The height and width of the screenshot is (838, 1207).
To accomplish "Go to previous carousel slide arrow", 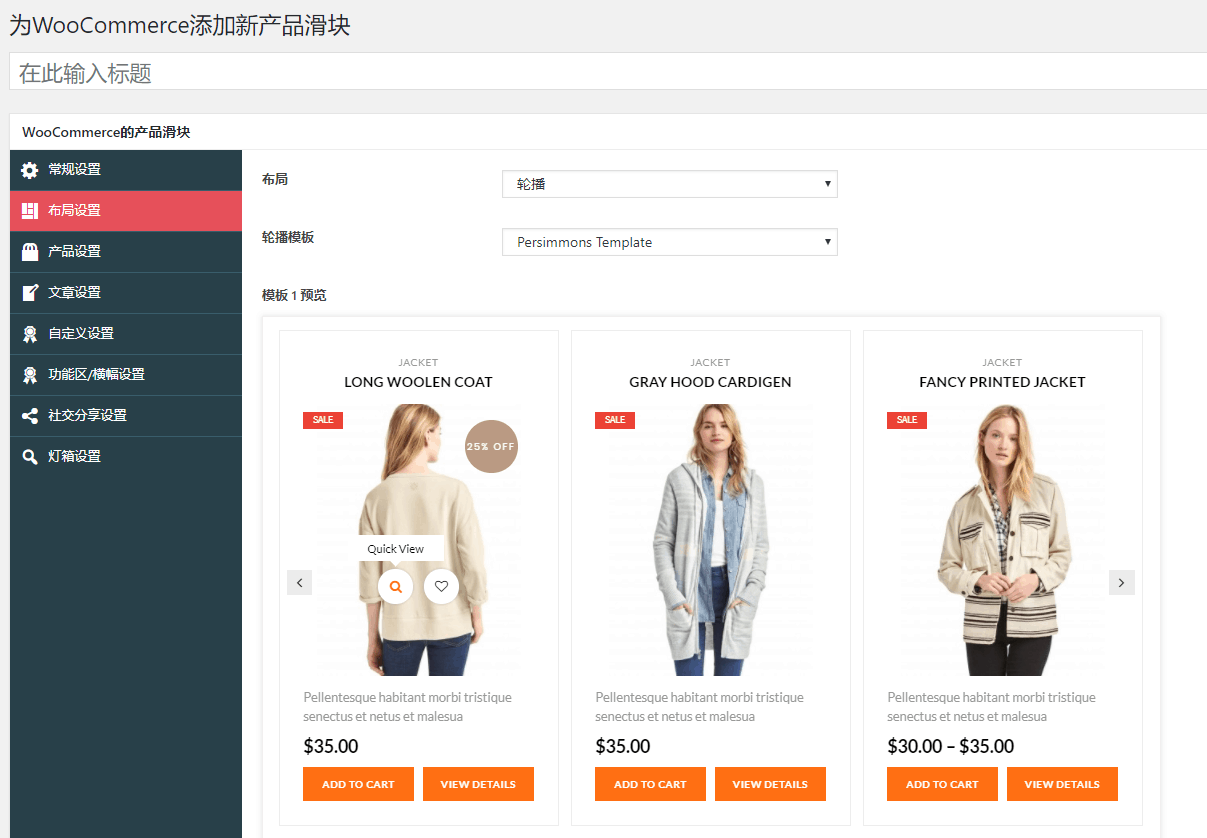I will click(299, 582).
